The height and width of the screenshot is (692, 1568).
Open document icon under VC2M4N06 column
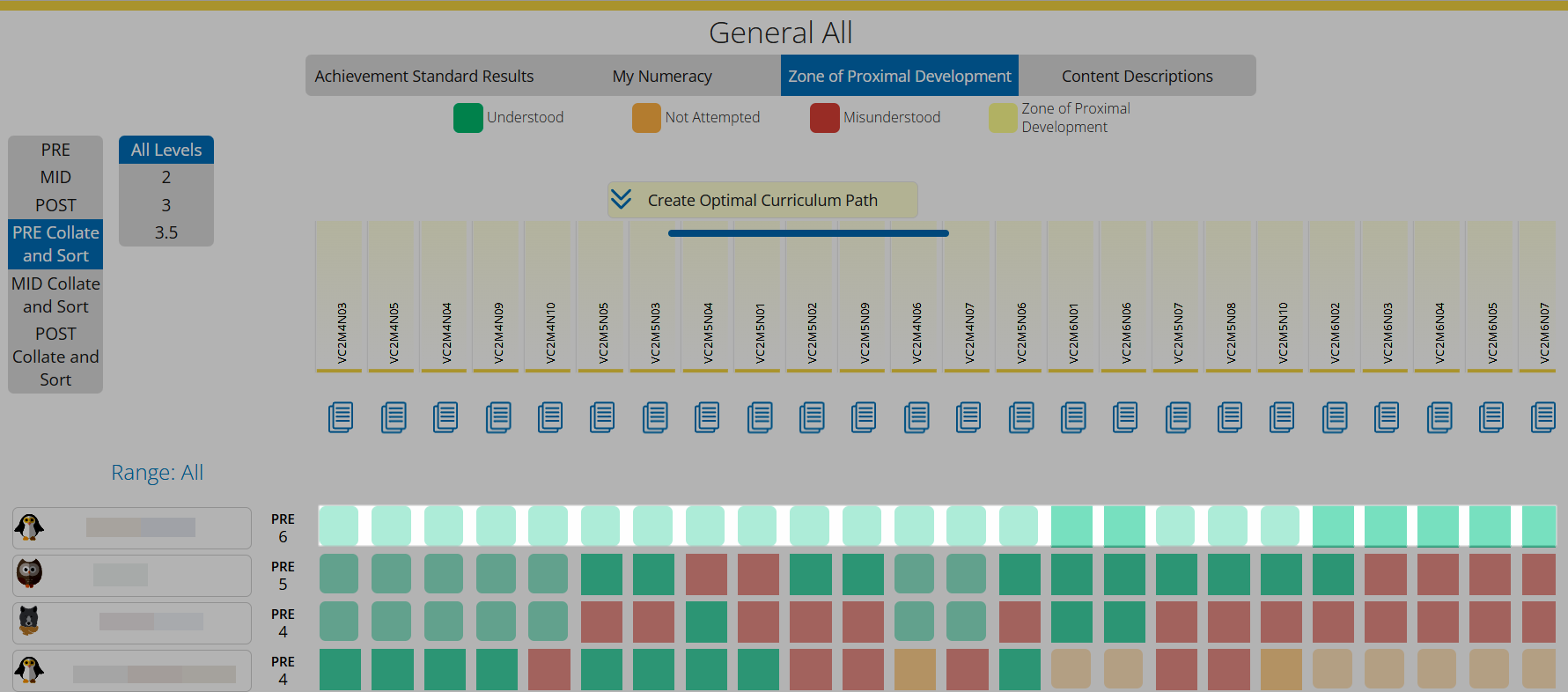(917, 416)
